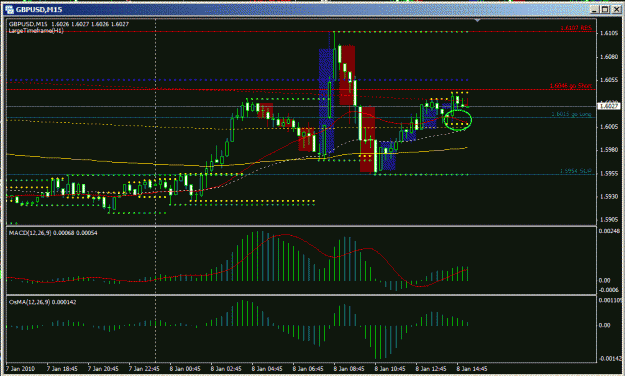Select the current price label 1.6027
This screenshot has width=625, height=376.
click(x=608, y=106)
